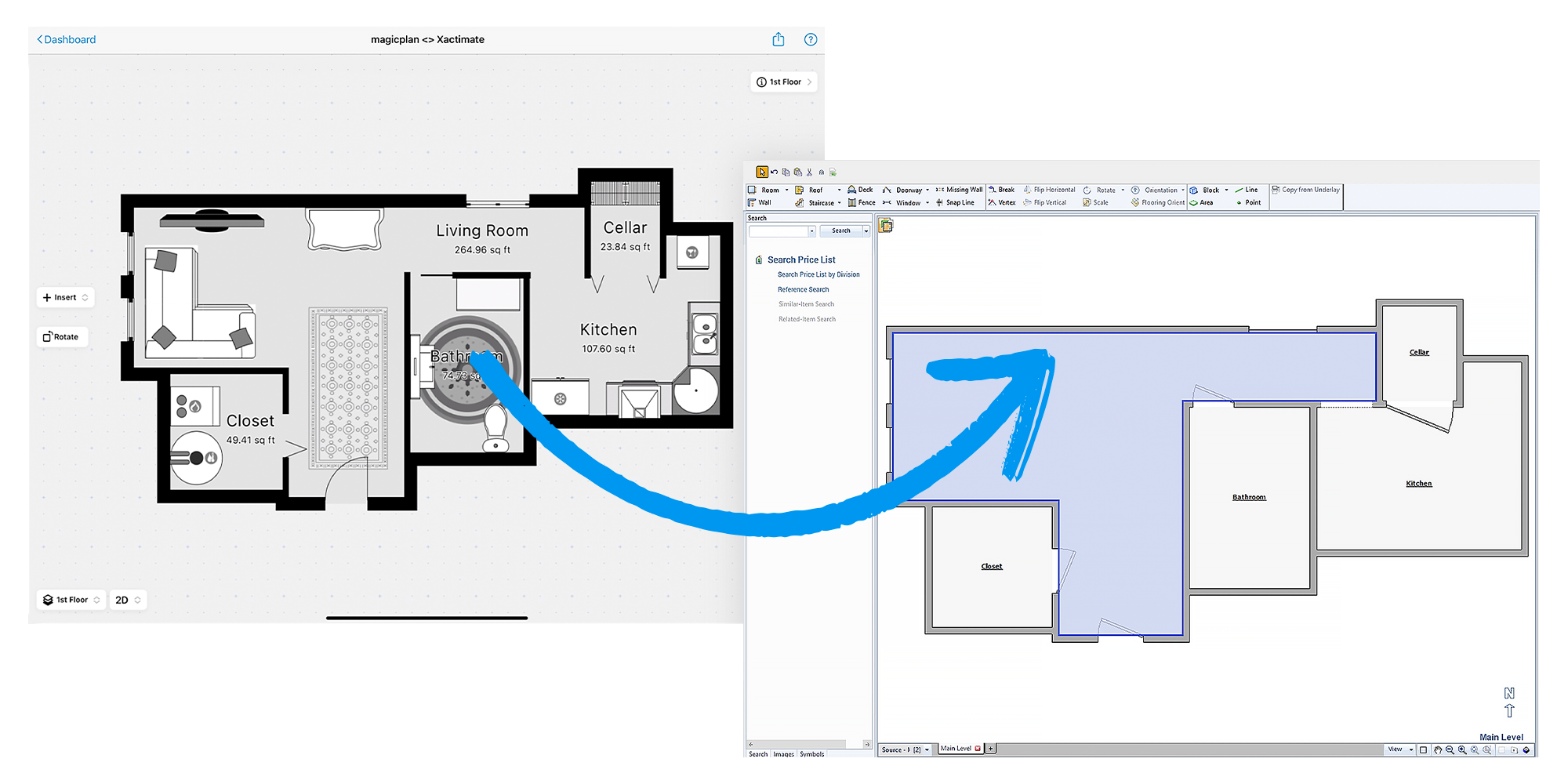Switch the 2D view mode selector
The width and height of the screenshot is (1568, 784).
coord(128,600)
